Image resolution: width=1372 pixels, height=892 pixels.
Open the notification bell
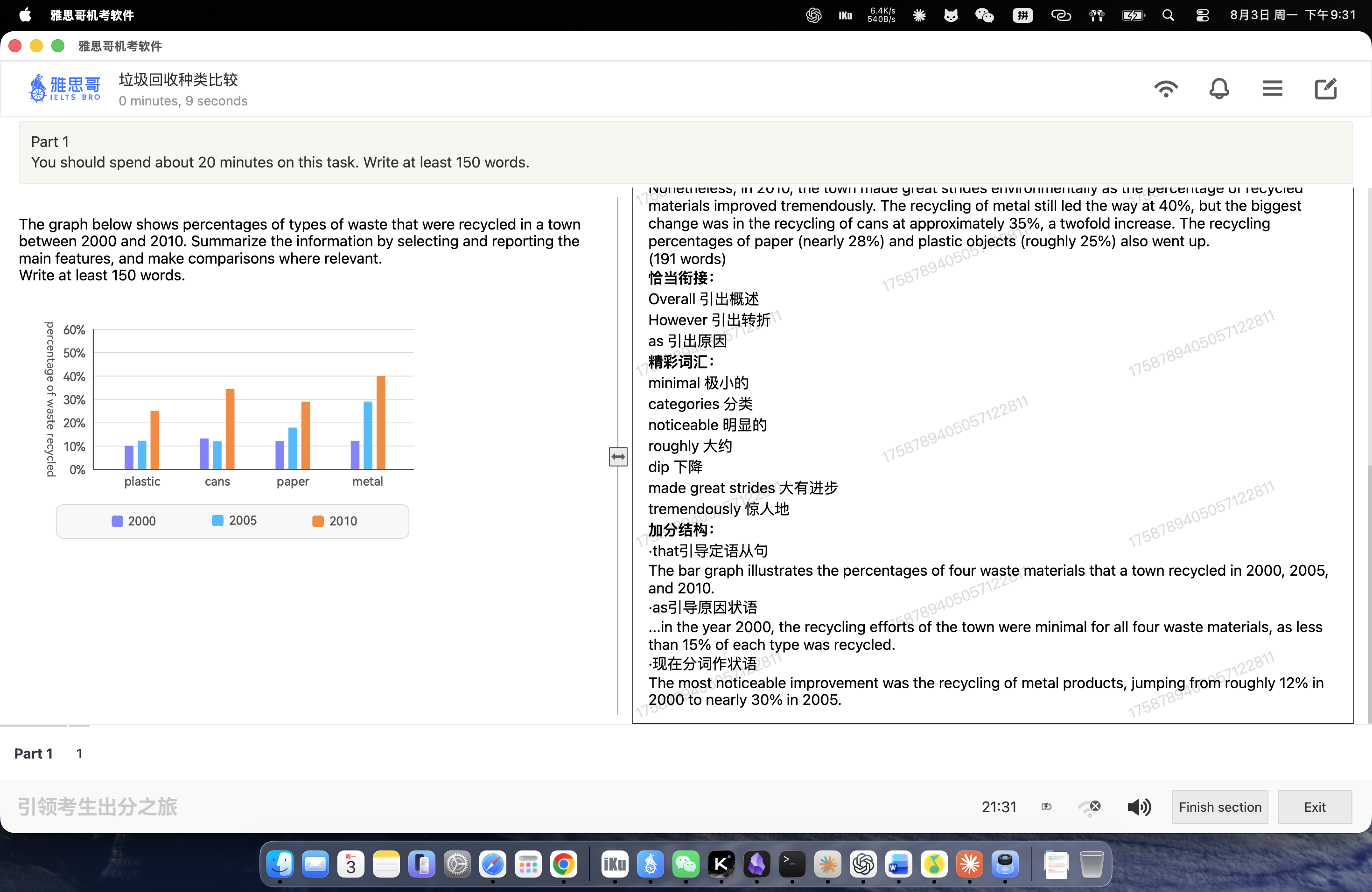[x=1218, y=89]
